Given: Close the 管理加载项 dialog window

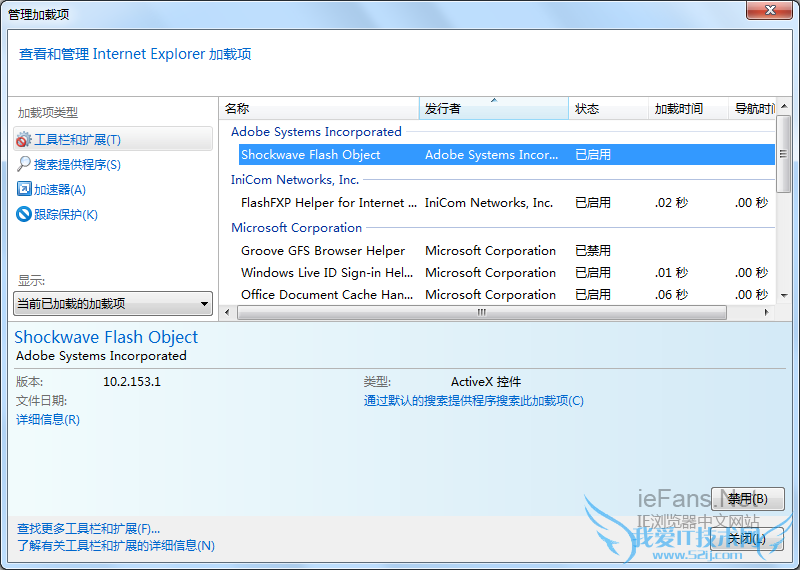Looking at the screenshot, I should (x=770, y=10).
